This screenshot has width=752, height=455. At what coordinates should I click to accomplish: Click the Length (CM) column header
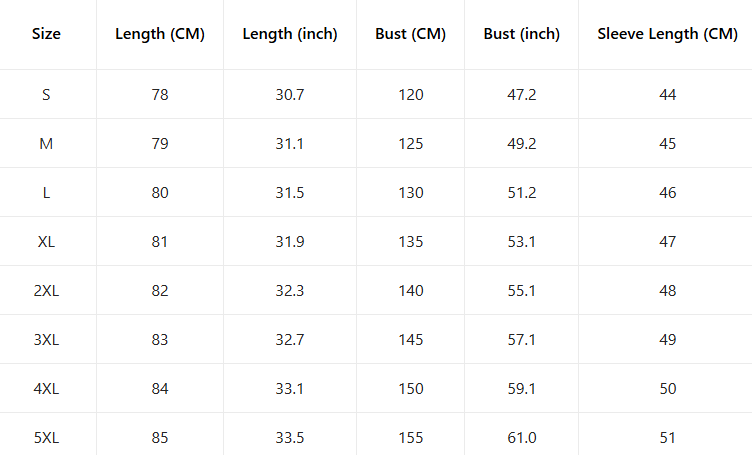160,34
